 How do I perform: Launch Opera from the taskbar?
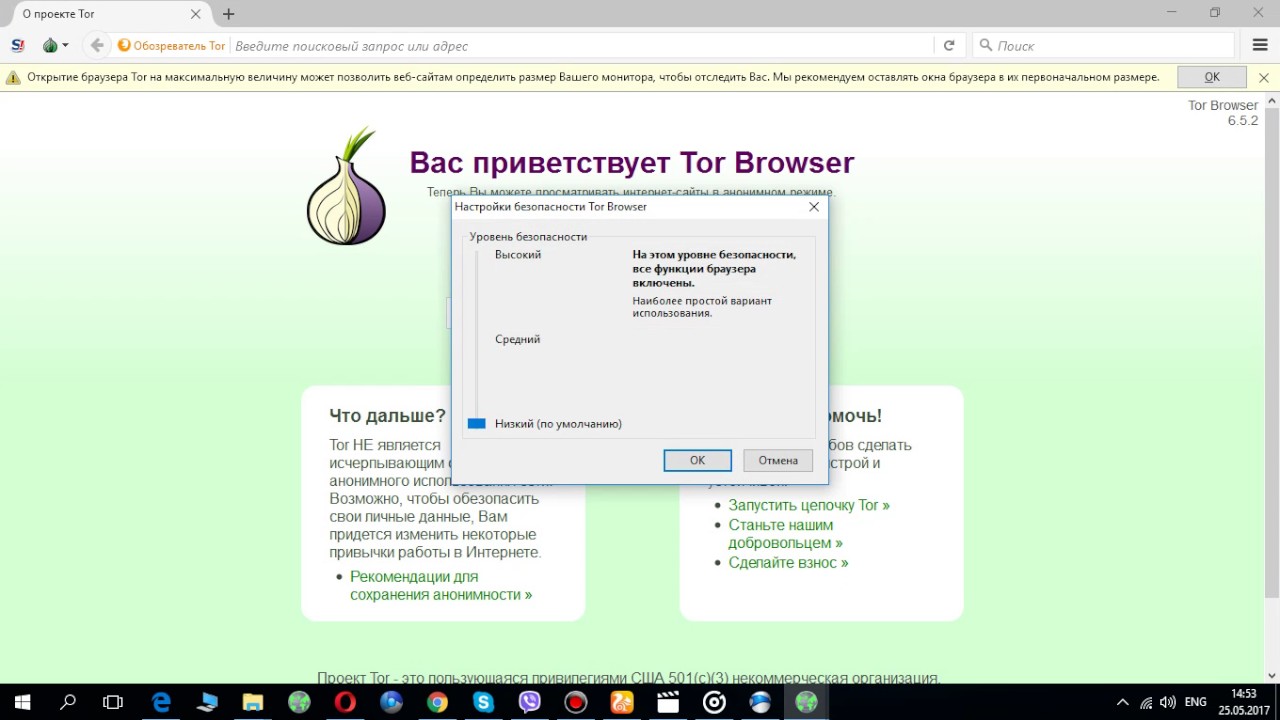[345, 702]
